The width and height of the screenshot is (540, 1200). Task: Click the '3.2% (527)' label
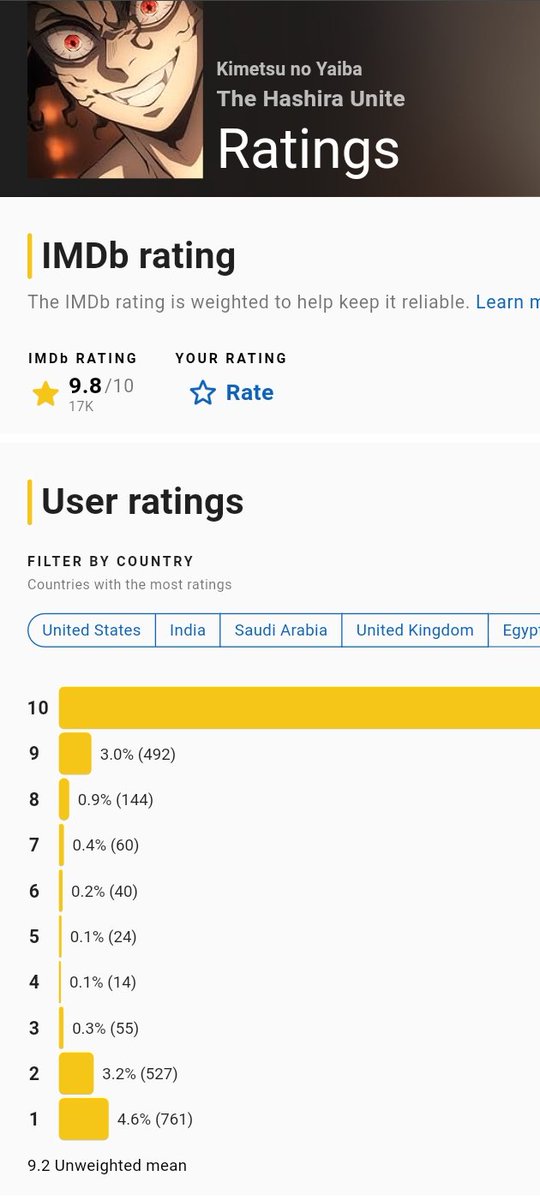tap(140, 1074)
